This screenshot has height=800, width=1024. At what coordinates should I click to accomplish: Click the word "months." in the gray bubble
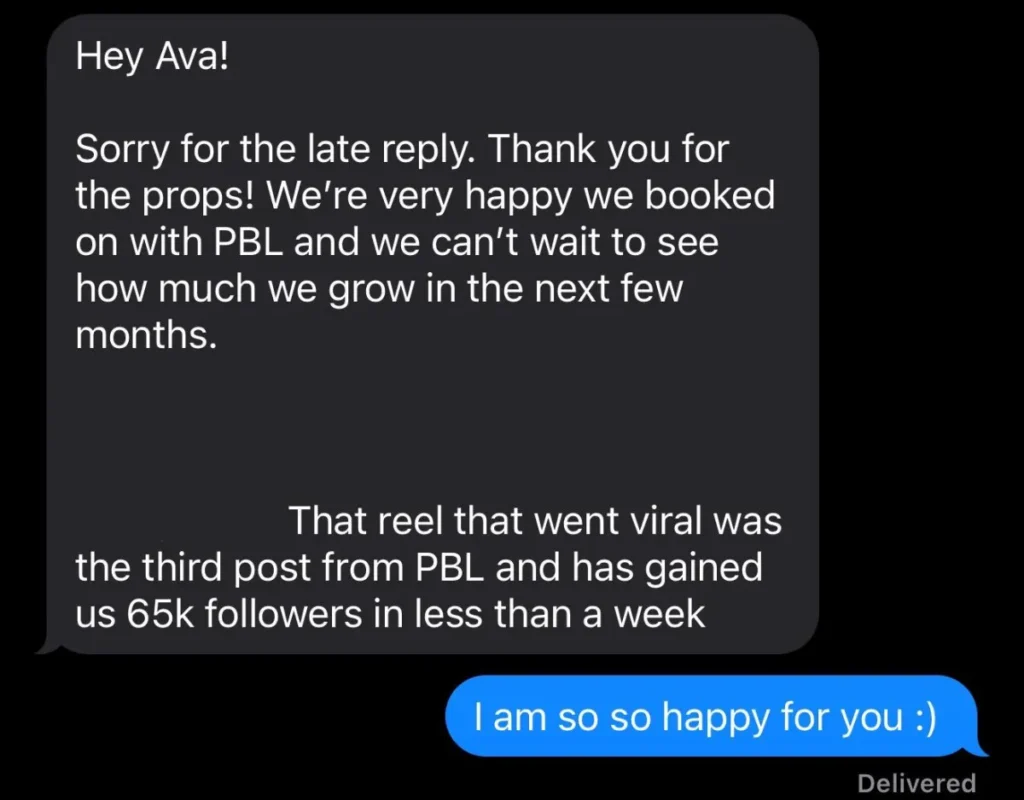click(146, 336)
